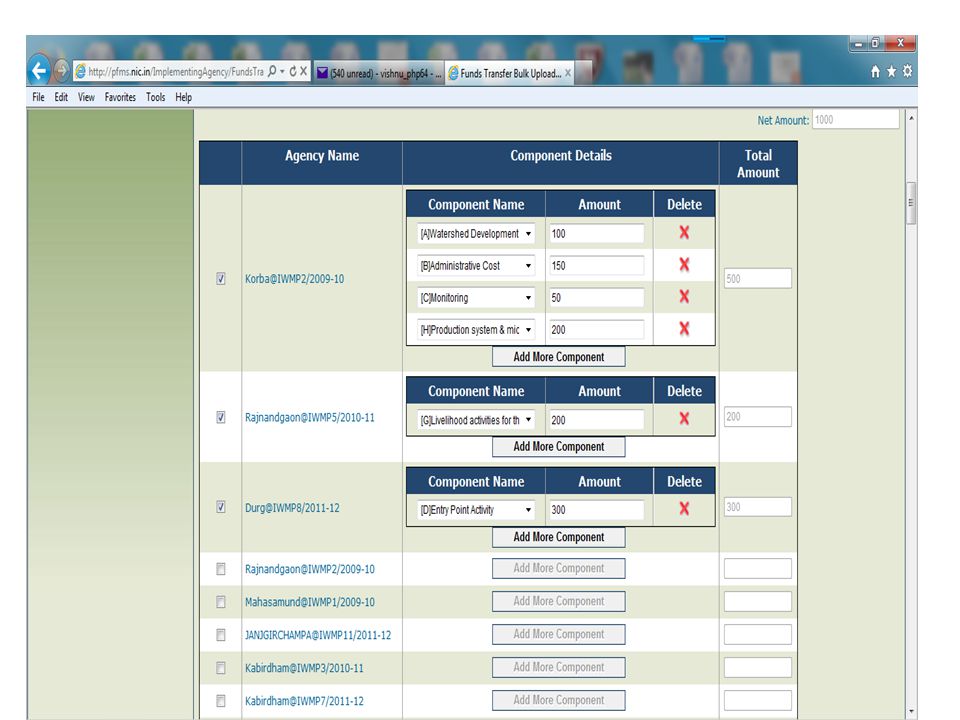This screenshot has height=720, width=960.
Task: Open the [H]Production system dropdown
Action: 476,329
